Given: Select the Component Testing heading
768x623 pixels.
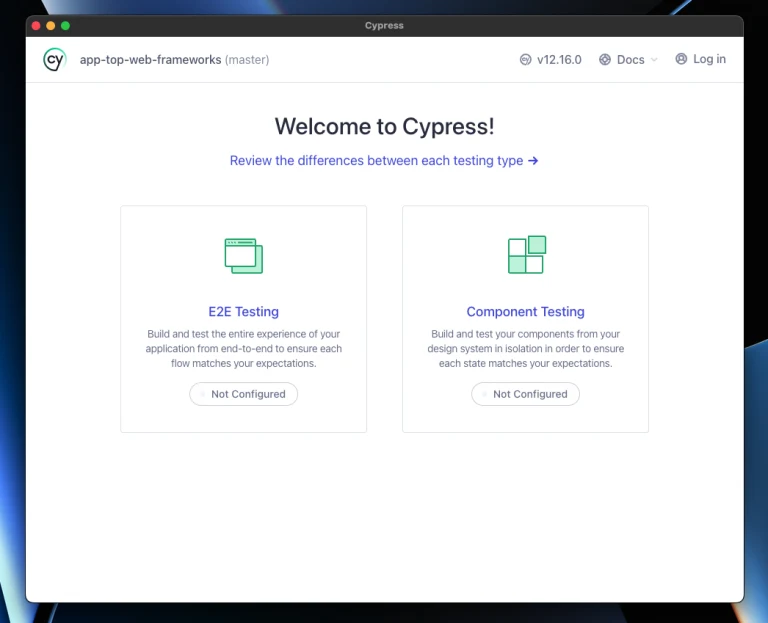Looking at the screenshot, I should click(x=526, y=312).
